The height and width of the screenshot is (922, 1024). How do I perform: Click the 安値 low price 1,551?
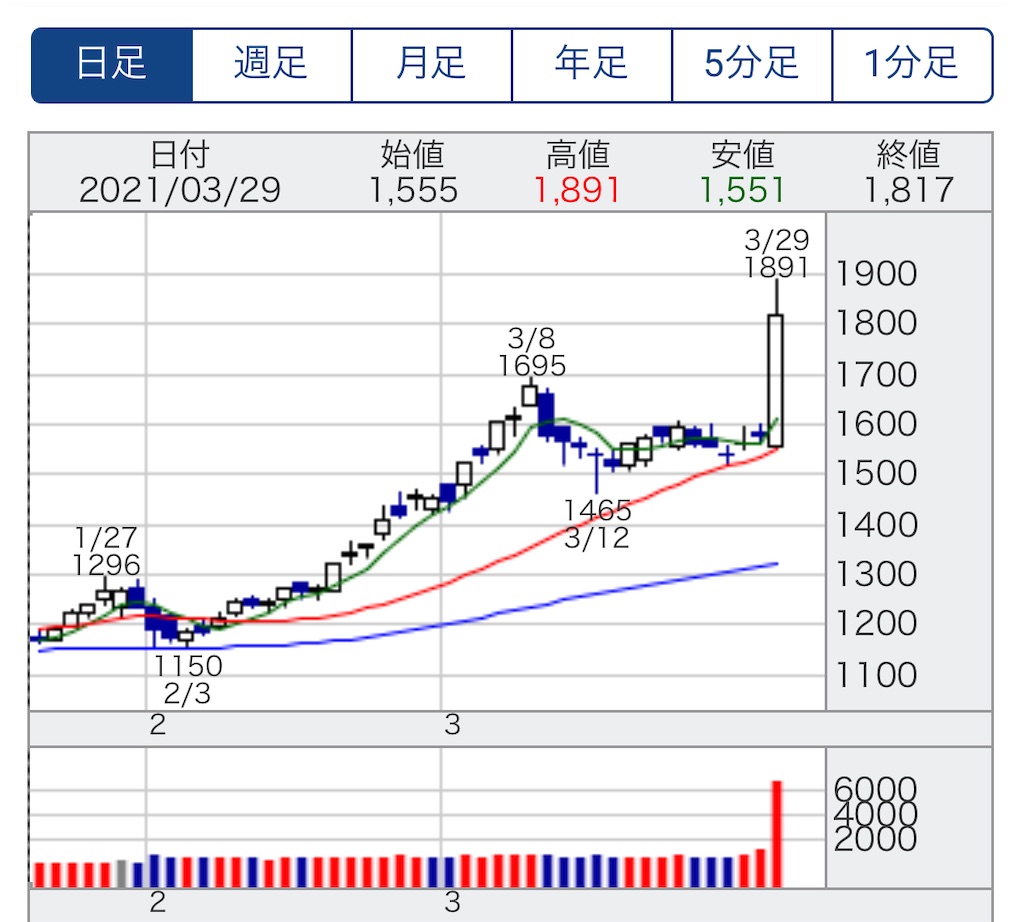coord(742,190)
